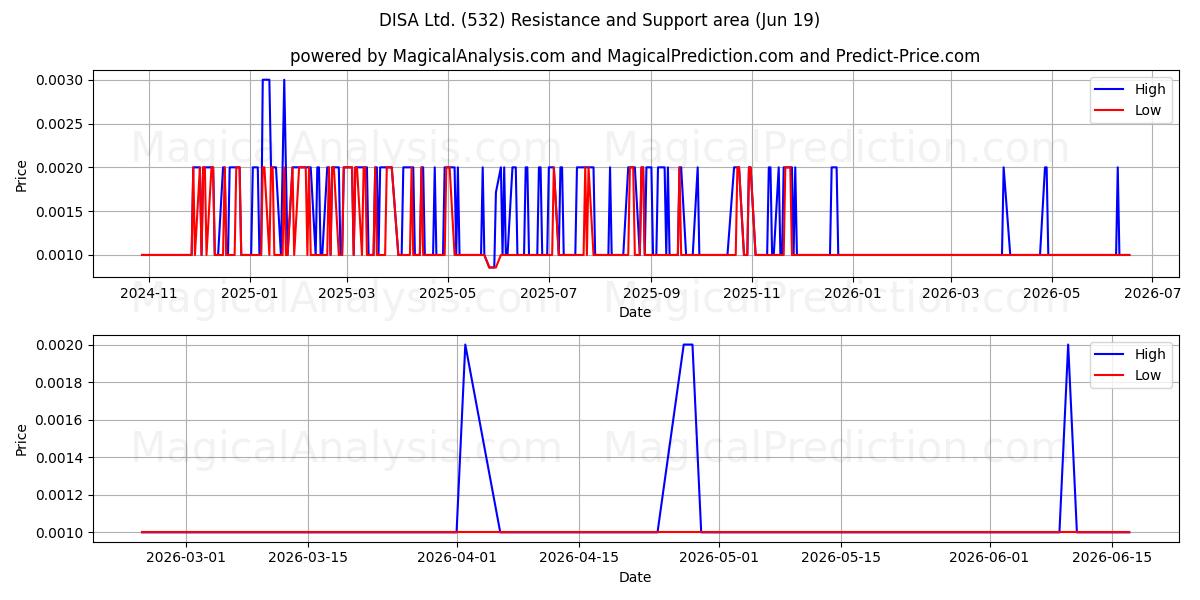Image resolution: width=1200 pixels, height=600 pixels.
Task: Click the 2025-09 x-axis date label
Action: (x=650, y=294)
